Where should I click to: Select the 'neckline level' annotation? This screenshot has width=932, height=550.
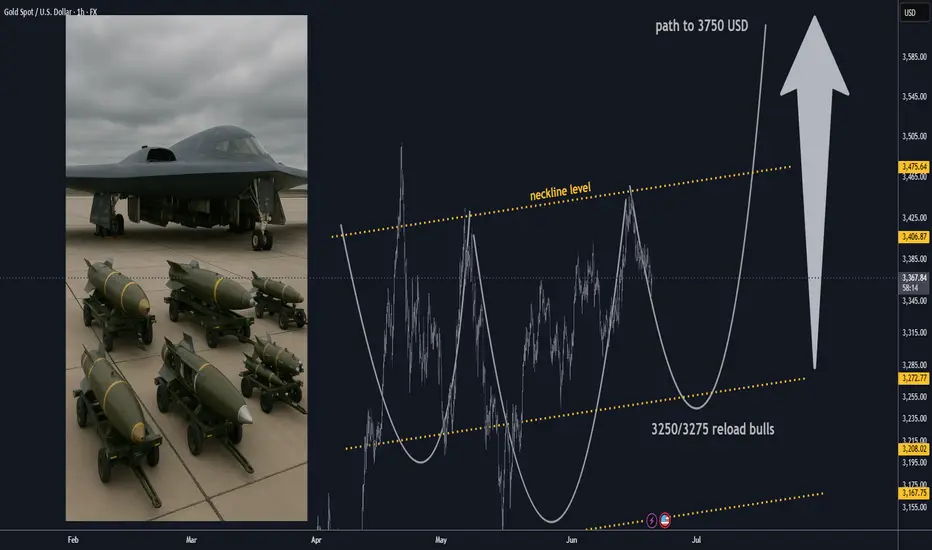560,191
